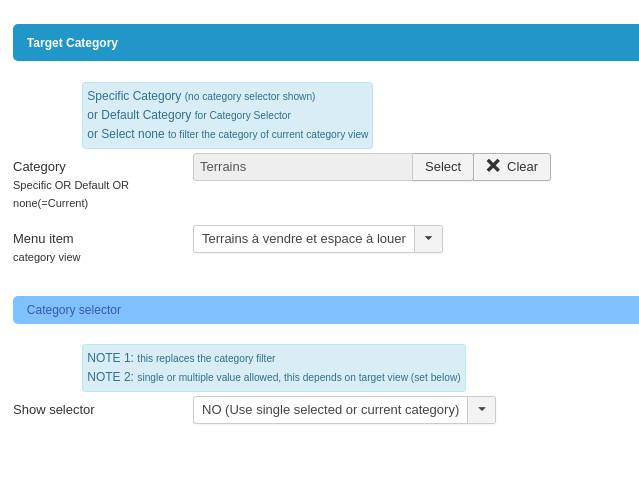The height and width of the screenshot is (500, 639).
Task: Open the Menu item dropdown arrow
Action: tap(428, 239)
